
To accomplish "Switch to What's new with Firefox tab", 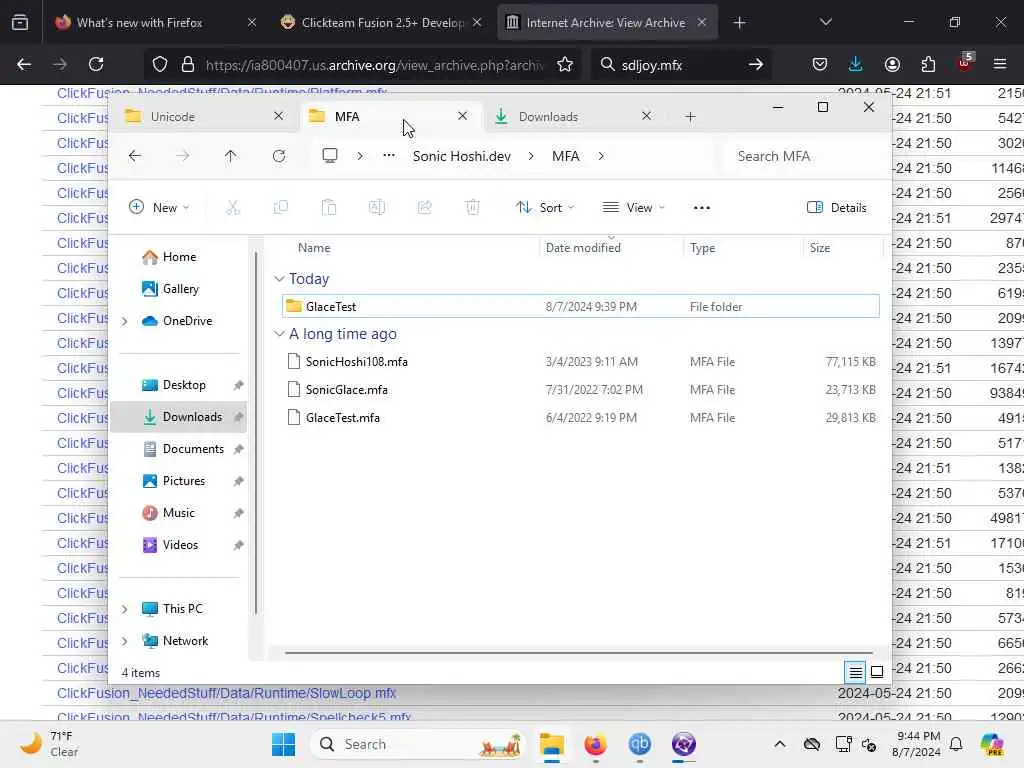I will pos(138,23).
